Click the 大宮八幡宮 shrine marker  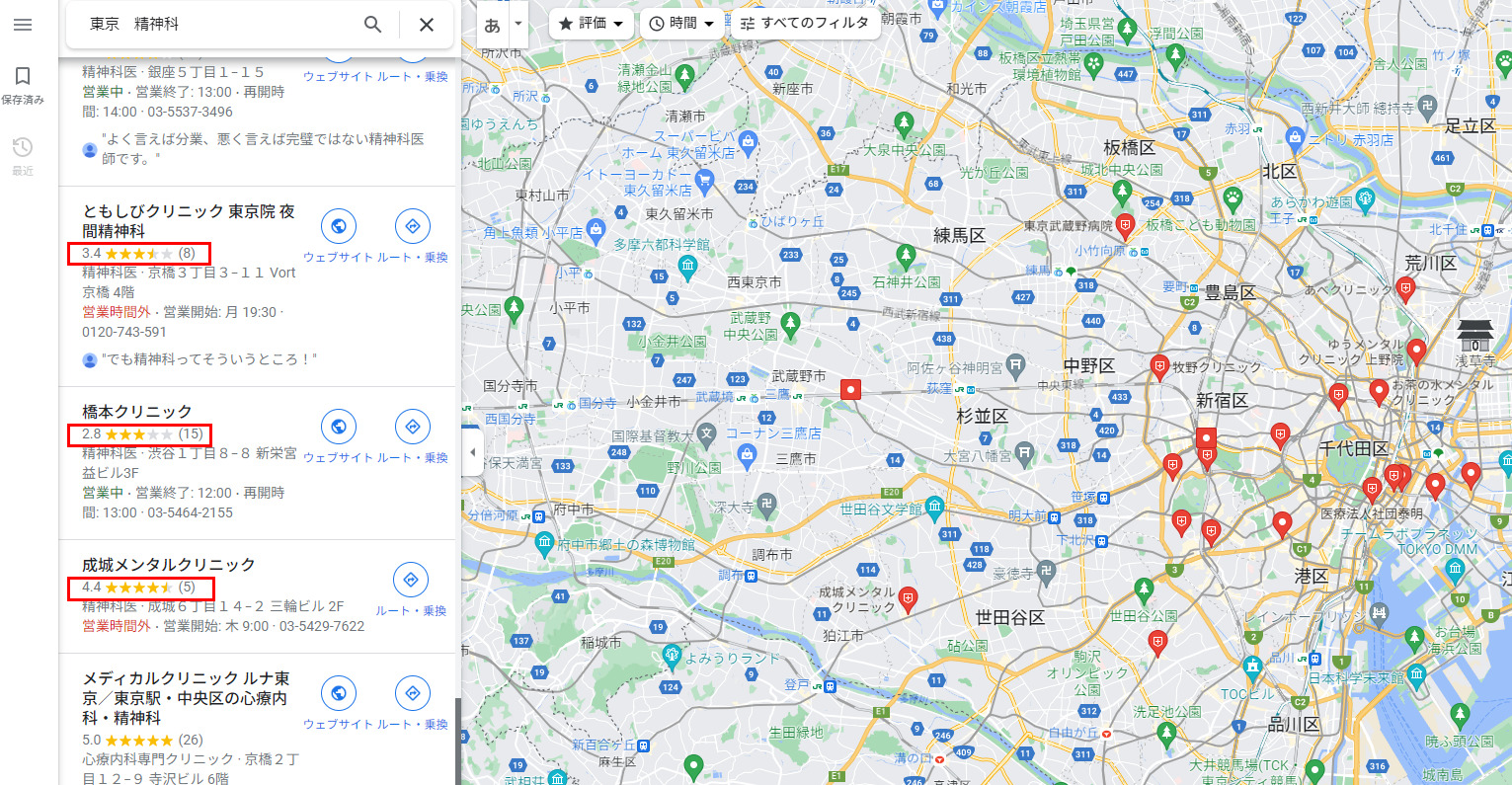point(1024,454)
